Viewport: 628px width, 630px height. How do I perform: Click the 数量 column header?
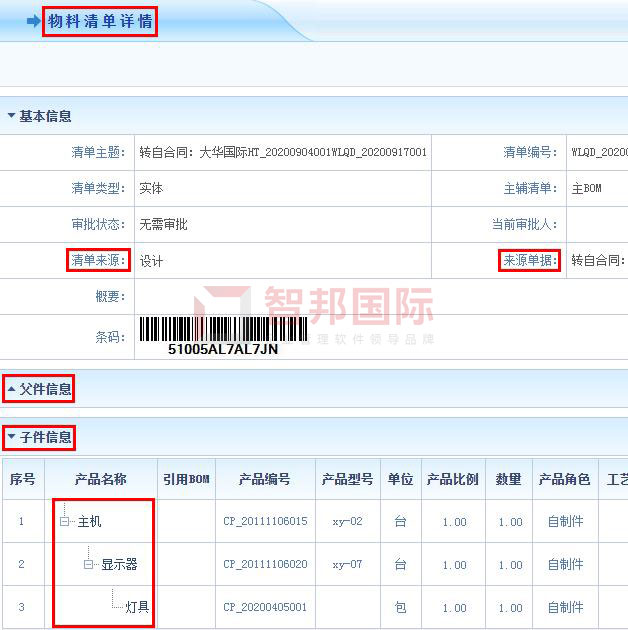[508, 479]
